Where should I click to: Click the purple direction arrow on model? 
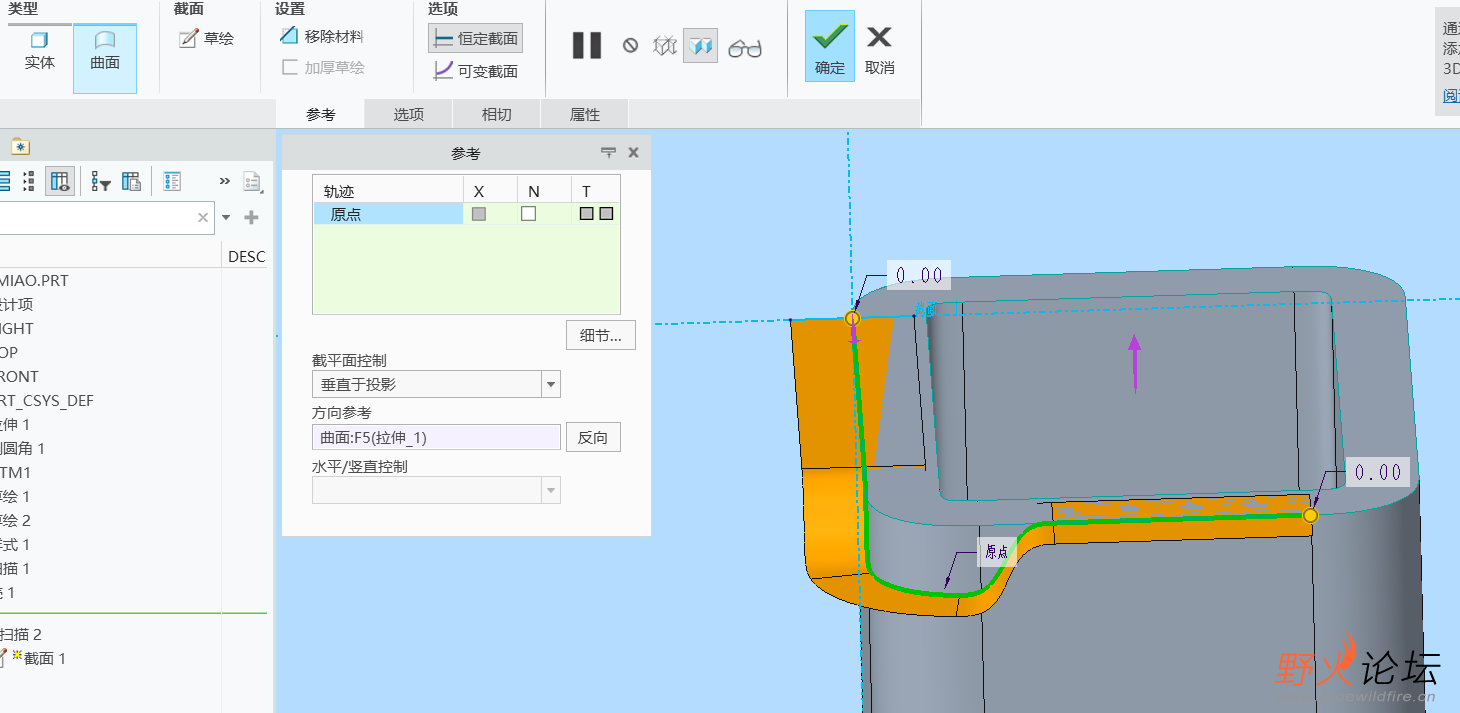pyautogui.click(x=1134, y=362)
